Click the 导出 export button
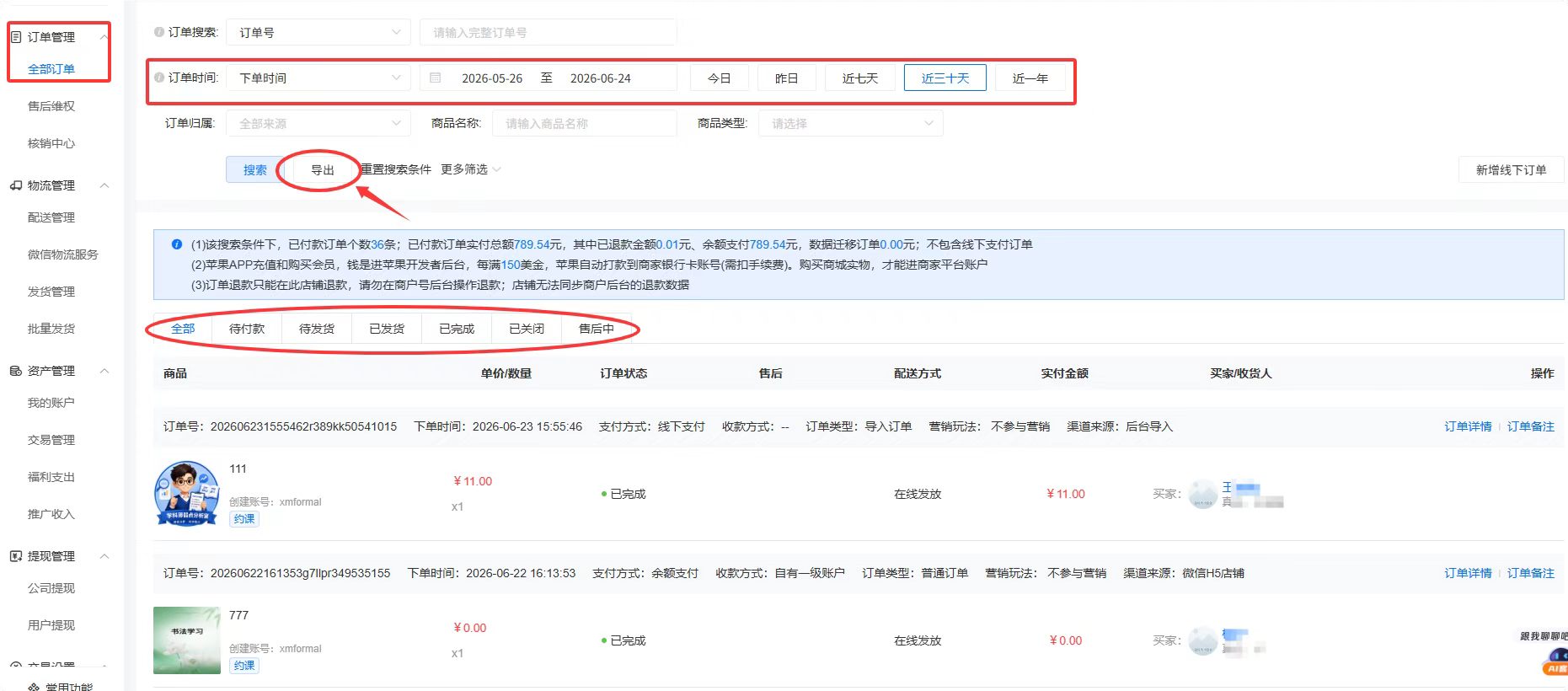This screenshot has height=691, width=1568. [x=323, y=169]
